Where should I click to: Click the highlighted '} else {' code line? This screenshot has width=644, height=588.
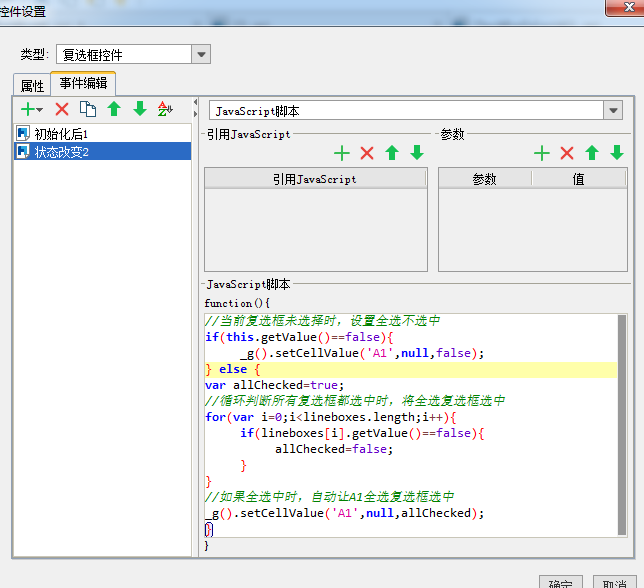411,370
